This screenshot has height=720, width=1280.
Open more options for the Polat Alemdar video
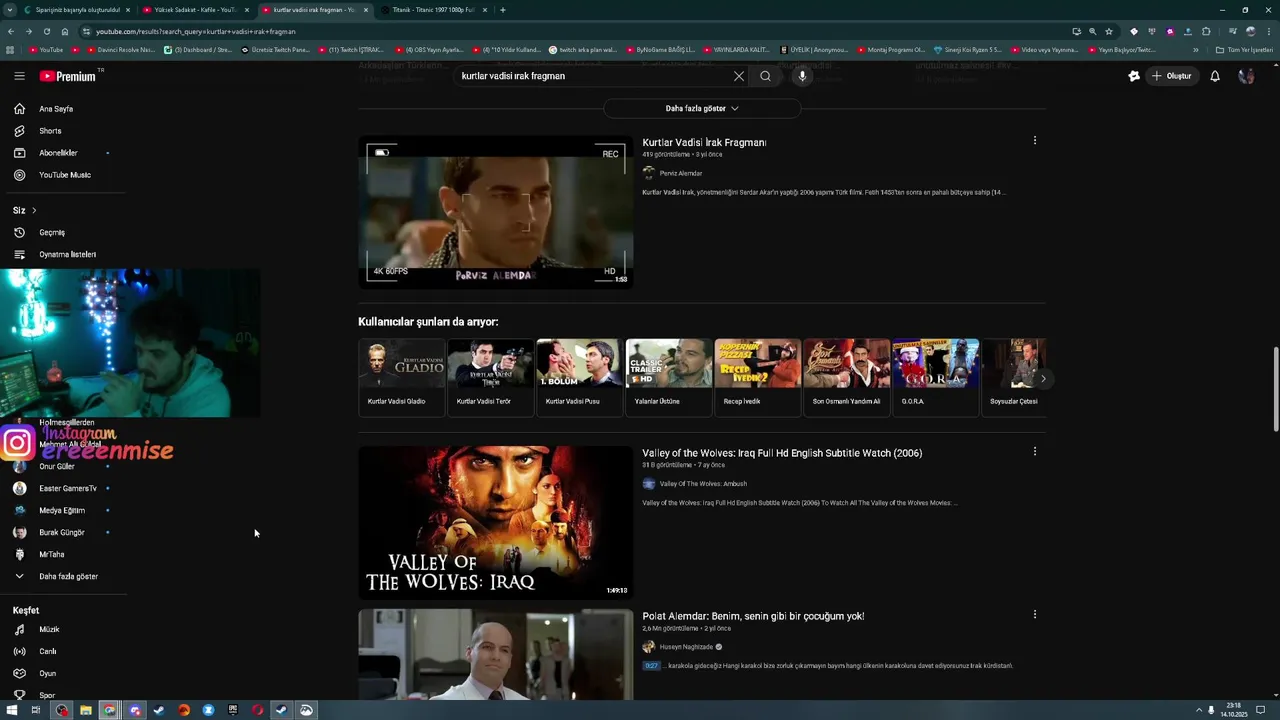1035,614
